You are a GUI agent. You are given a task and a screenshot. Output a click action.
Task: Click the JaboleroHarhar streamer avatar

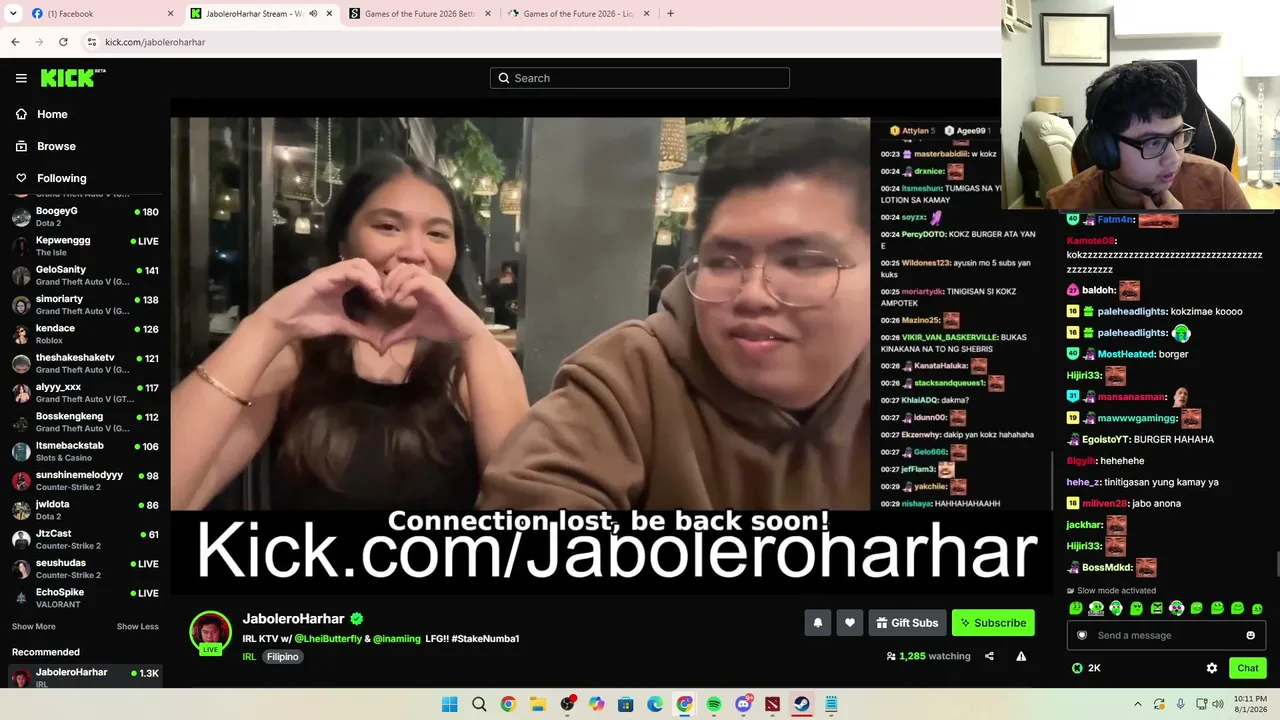click(x=210, y=631)
